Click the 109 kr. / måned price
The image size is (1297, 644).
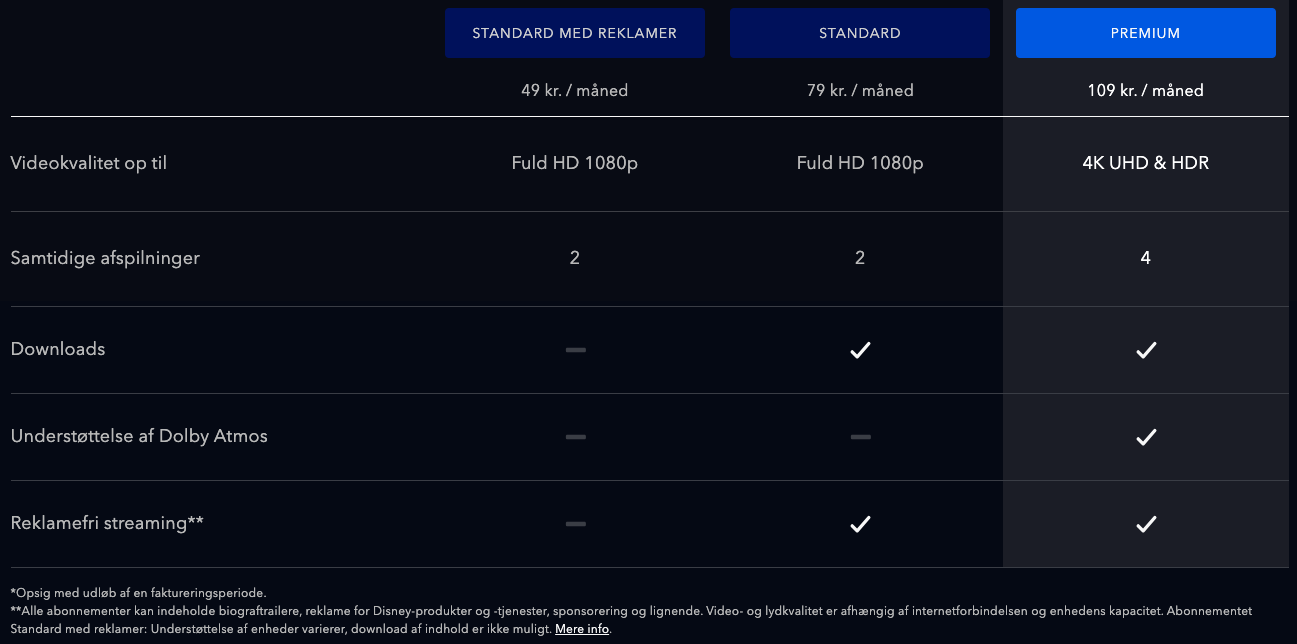pyautogui.click(x=1145, y=91)
